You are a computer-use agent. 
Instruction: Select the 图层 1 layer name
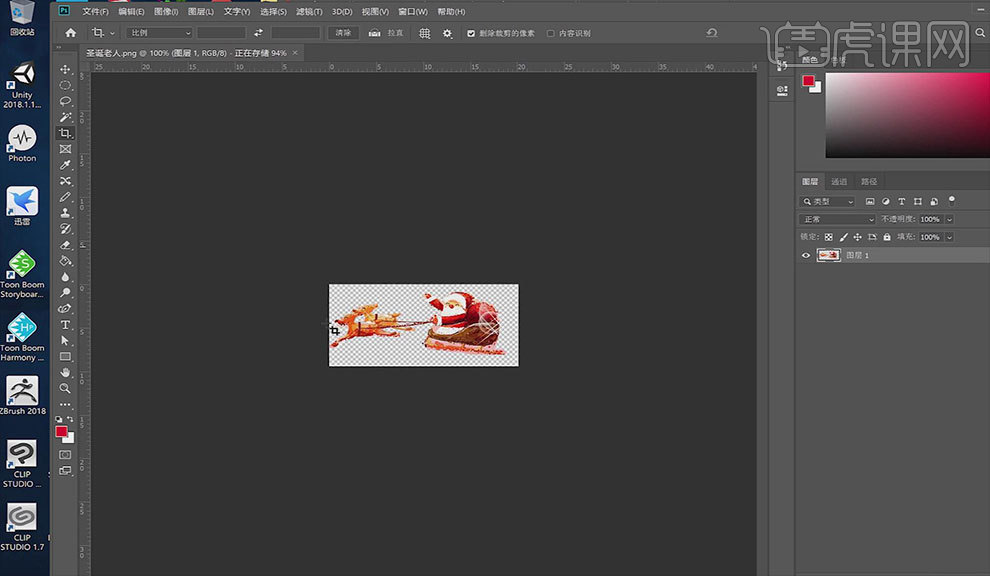point(857,255)
